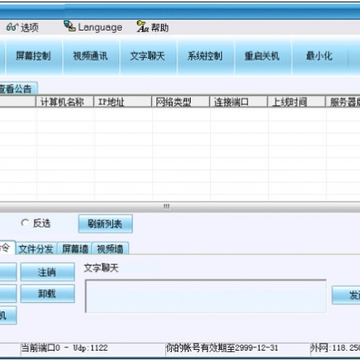Viewport: 360px width, 360px height.
Task: Click the 卸载 button
Action: pos(47,294)
